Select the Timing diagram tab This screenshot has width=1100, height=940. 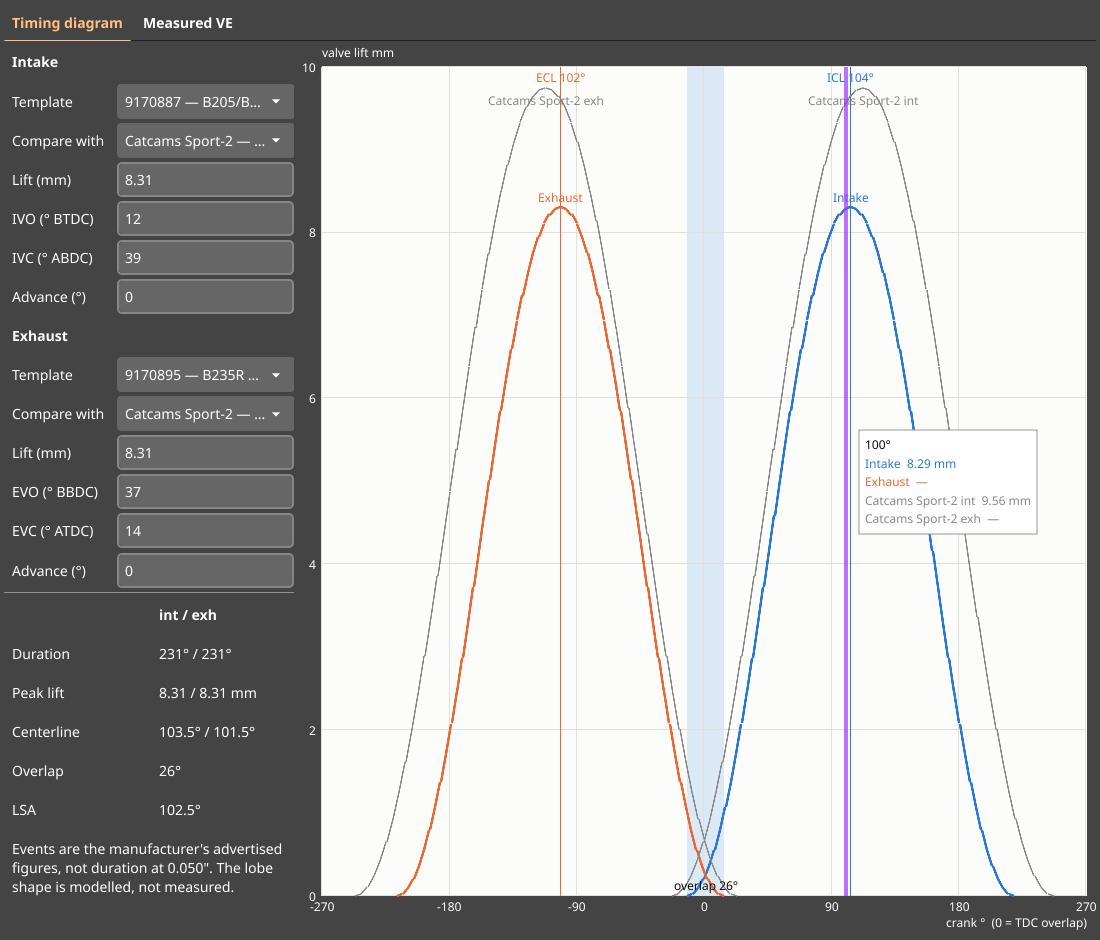[x=67, y=23]
